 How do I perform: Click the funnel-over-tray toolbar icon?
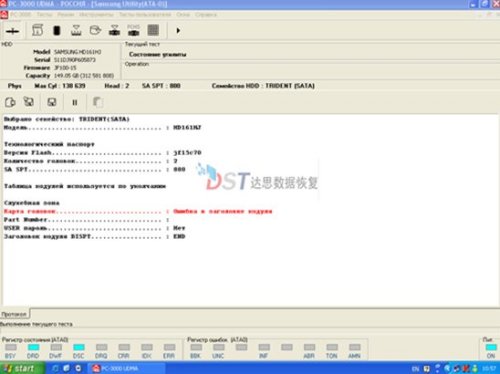click(76, 30)
